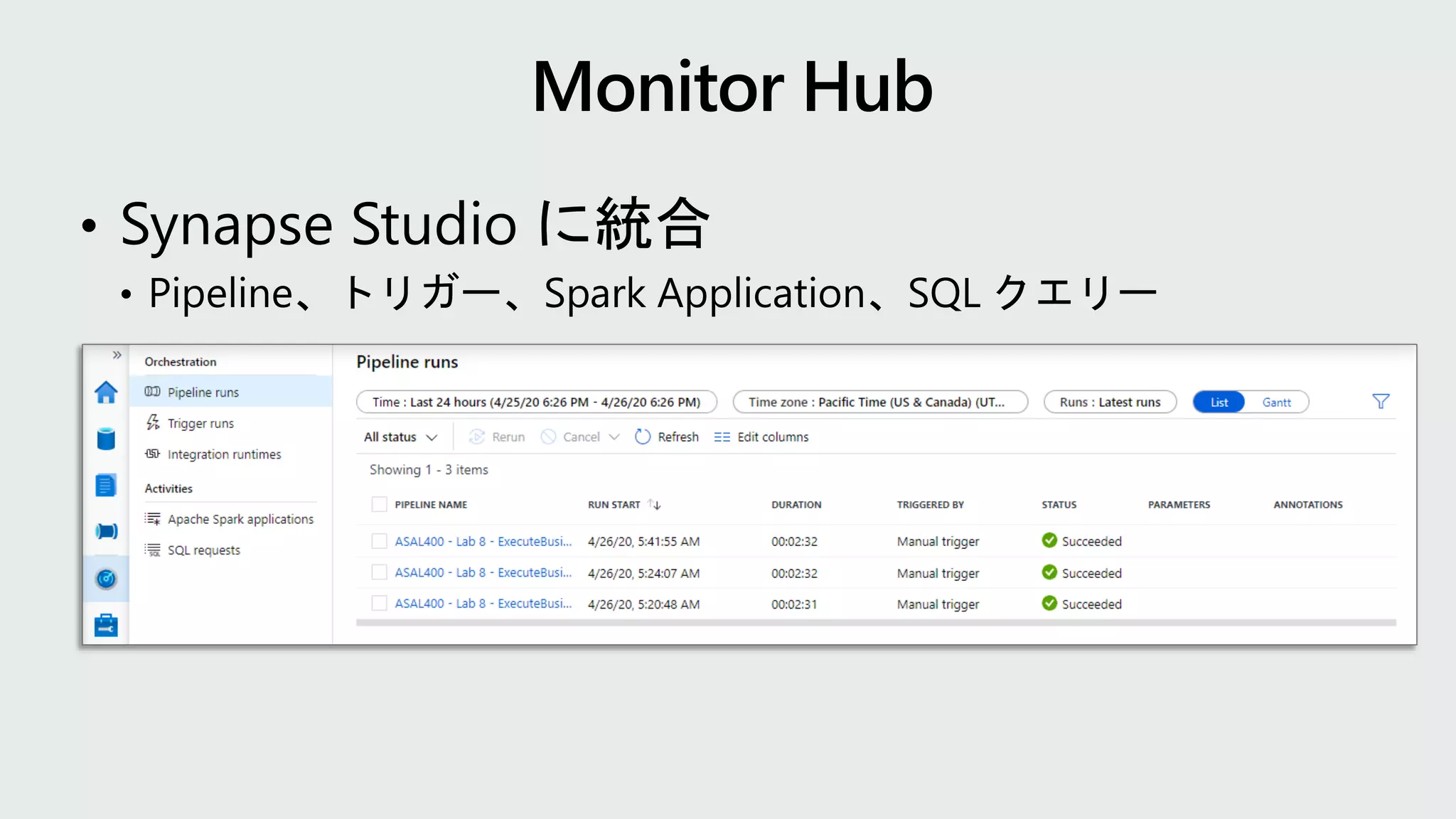Image resolution: width=1456 pixels, height=819 pixels.
Task: Click Succeeded status icon of 5:41:55 AM run
Action: click(1049, 540)
